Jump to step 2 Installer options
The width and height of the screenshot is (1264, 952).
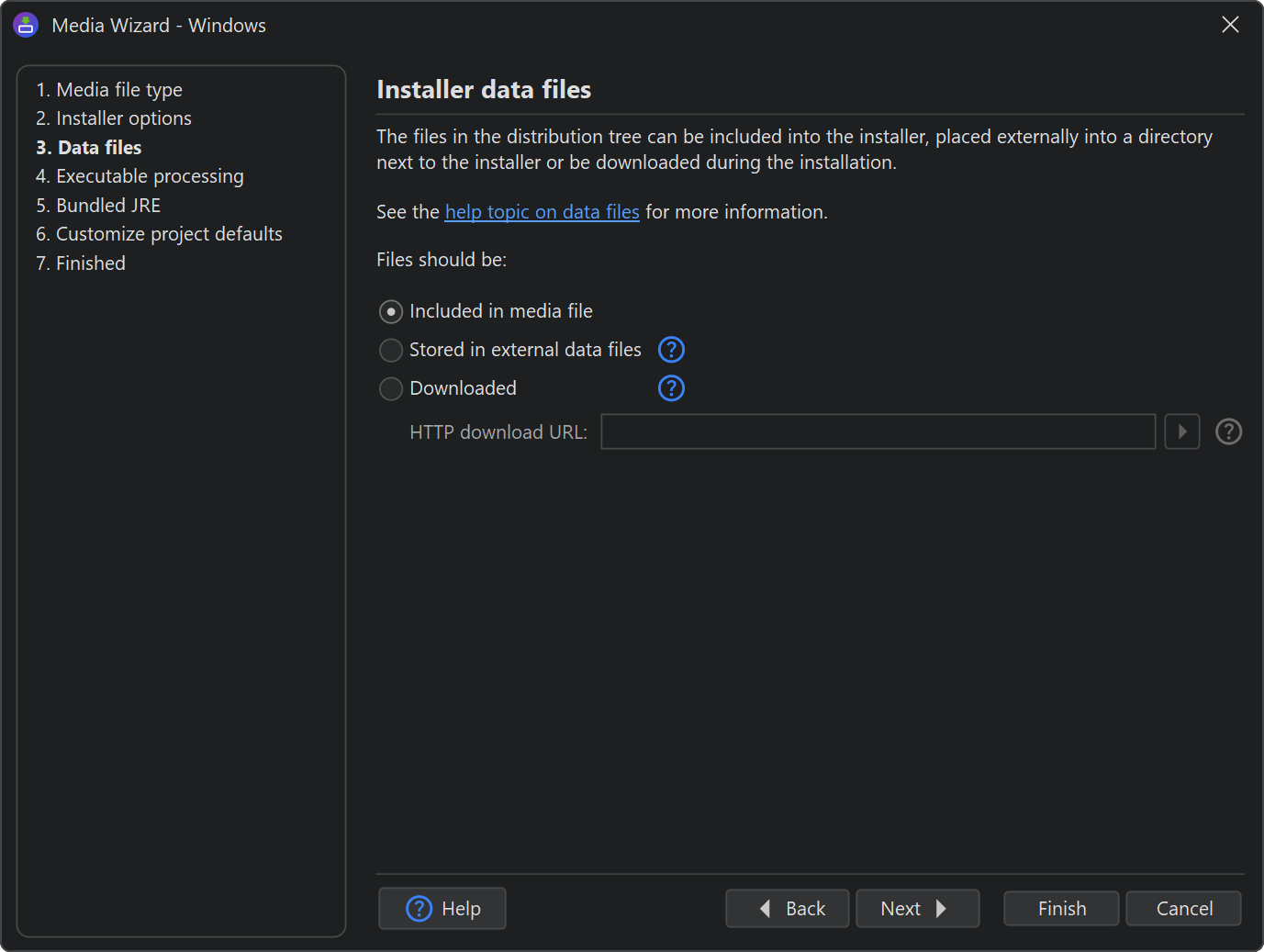114,118
